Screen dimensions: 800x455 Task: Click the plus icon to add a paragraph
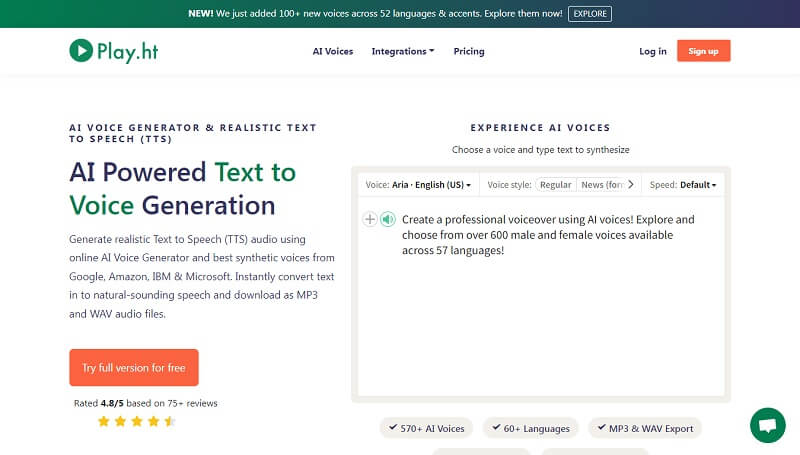point(370,219)
